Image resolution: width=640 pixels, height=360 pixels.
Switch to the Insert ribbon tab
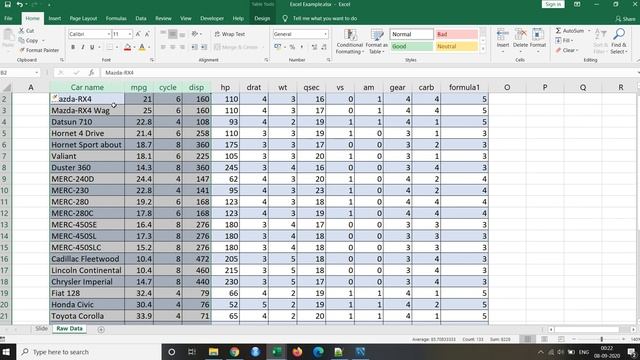(x=55, y=18)
